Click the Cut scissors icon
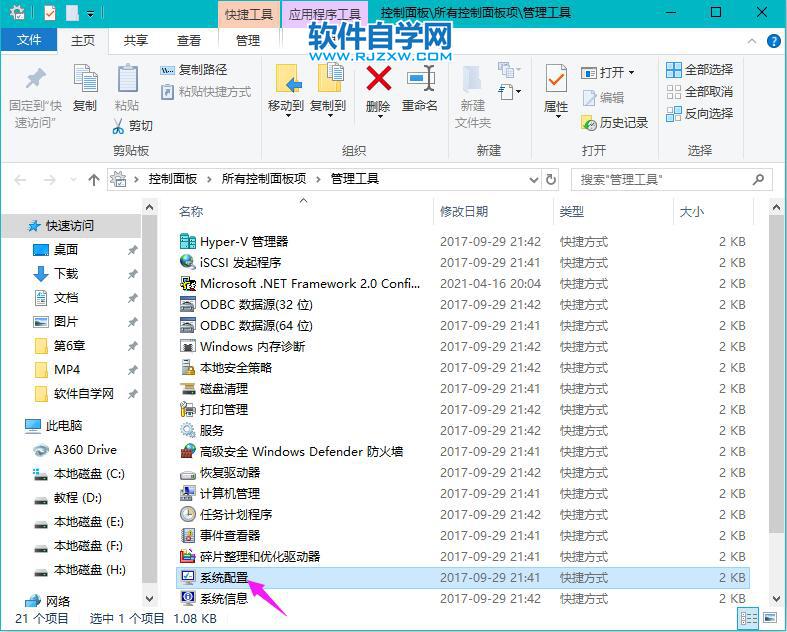The image size is (787, 632). coord(119,126)
